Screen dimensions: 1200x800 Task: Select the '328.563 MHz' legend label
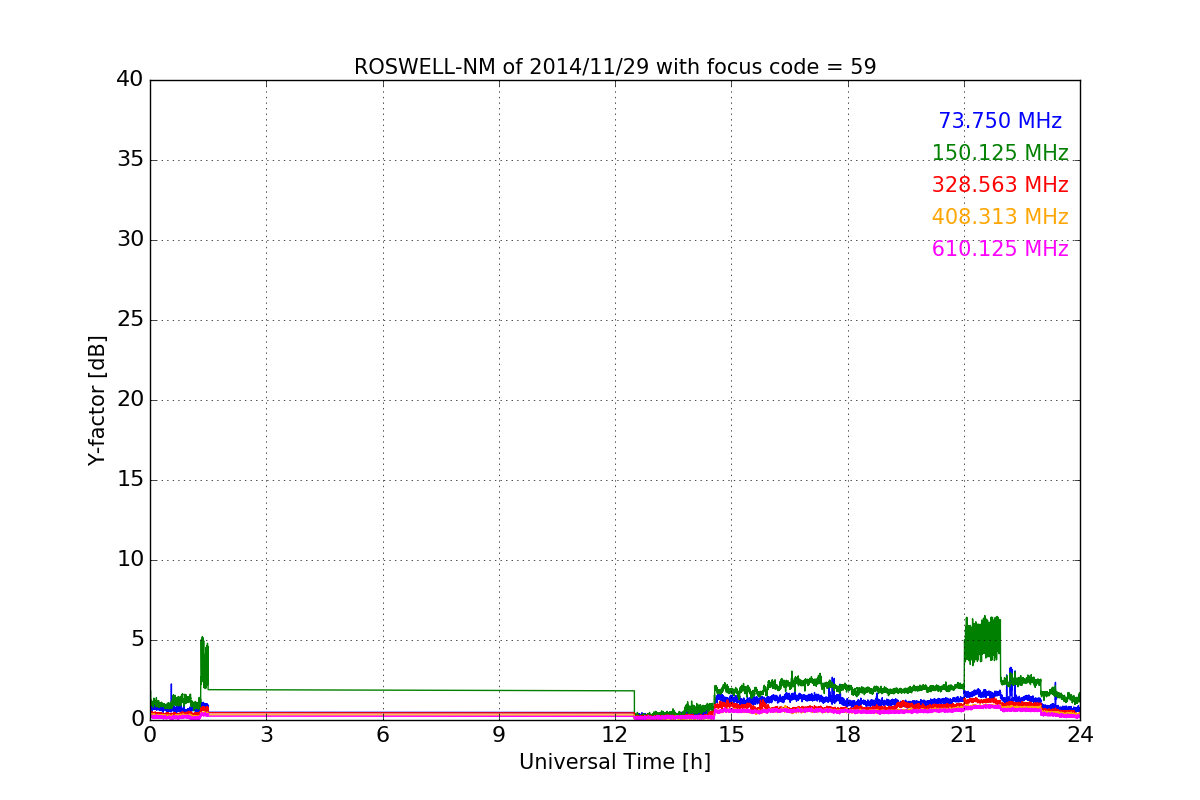click(x=1000, y=185)
